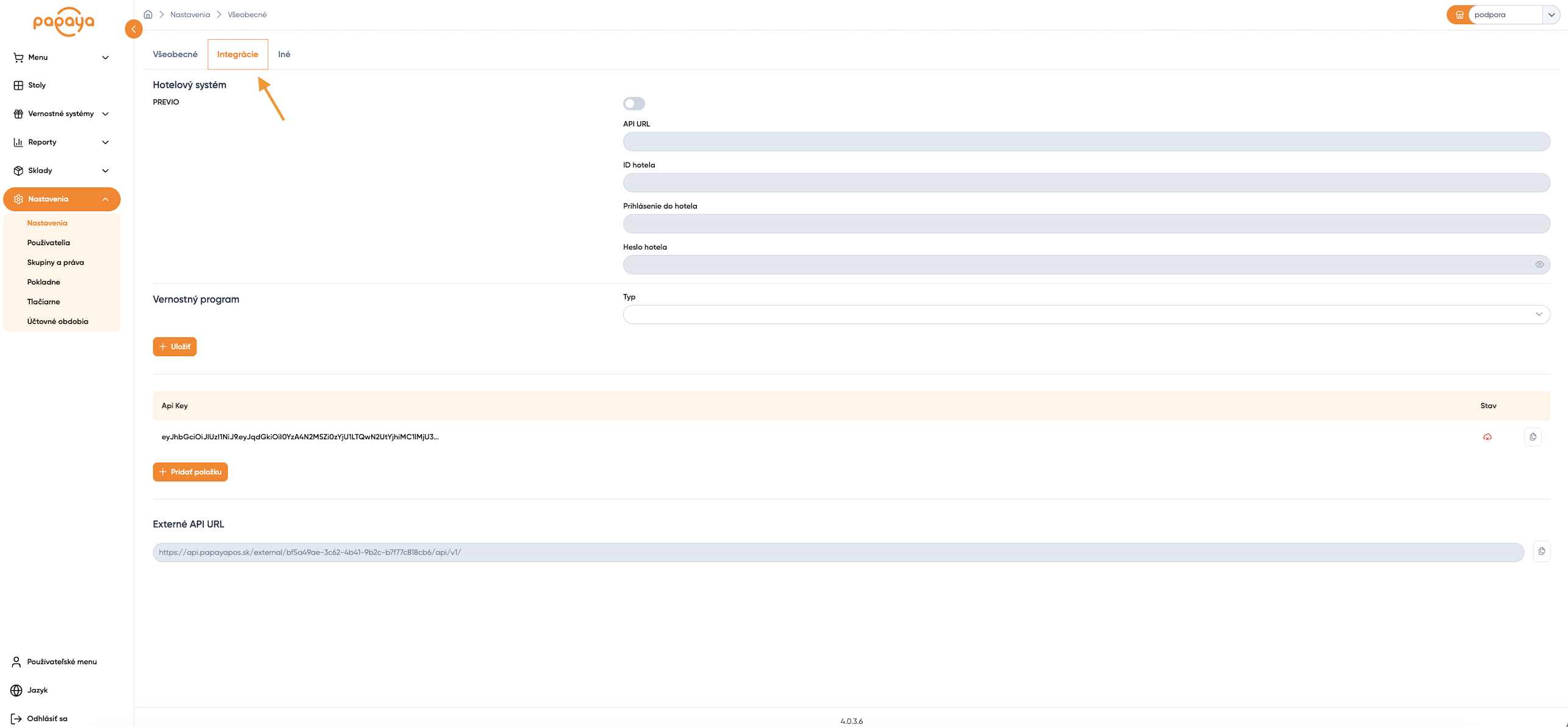This screenshot has width=1568, height=727.
Task: Open Účtovné obdobia in the sidebar
Action: (57, 321)
